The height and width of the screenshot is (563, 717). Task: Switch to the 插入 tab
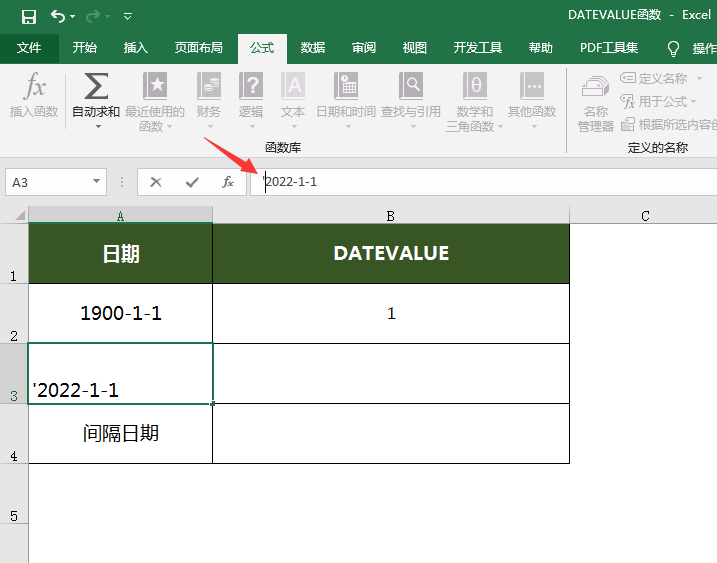[x=136, y=48]
